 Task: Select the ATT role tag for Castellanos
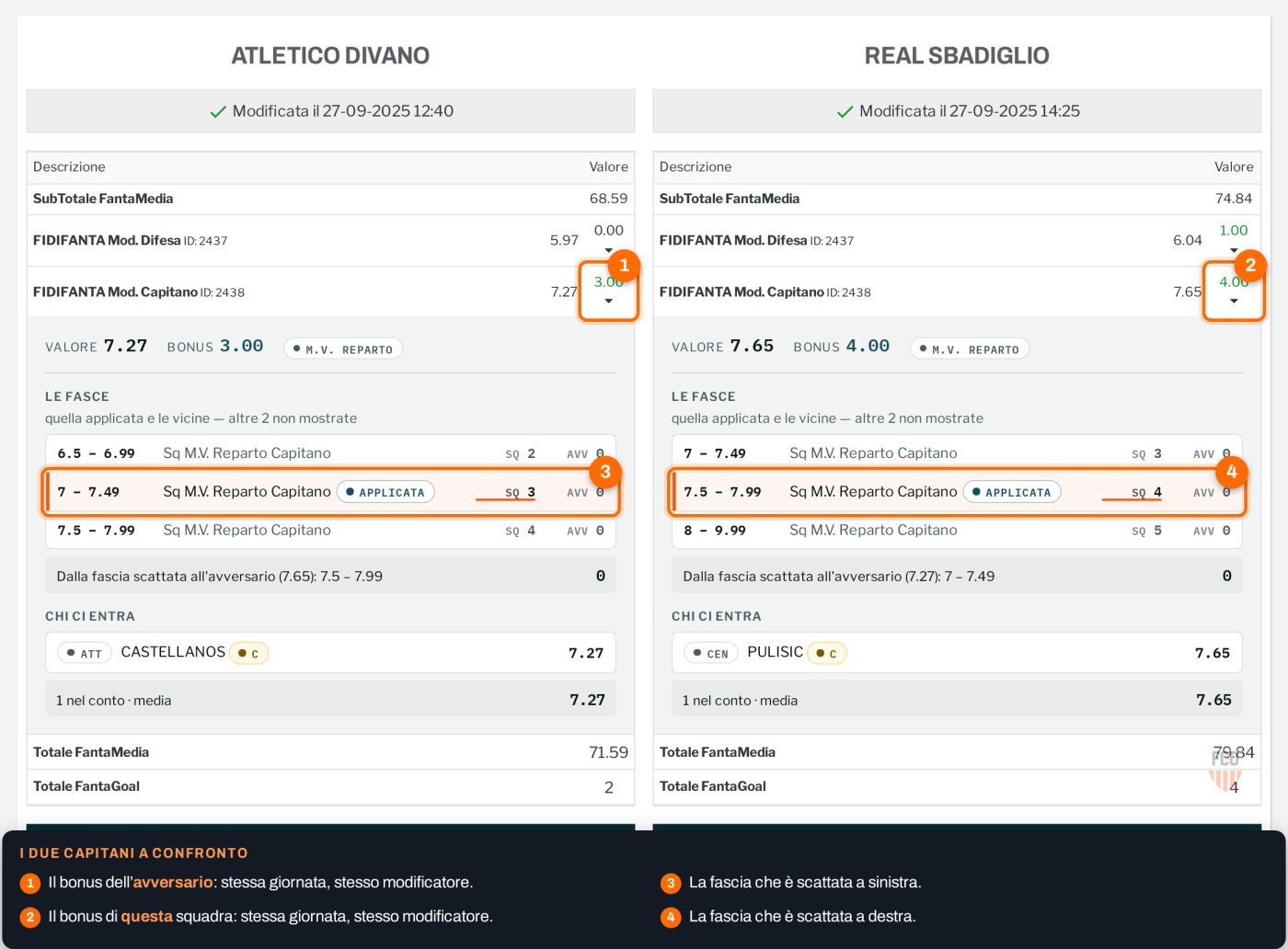point(85,653)
